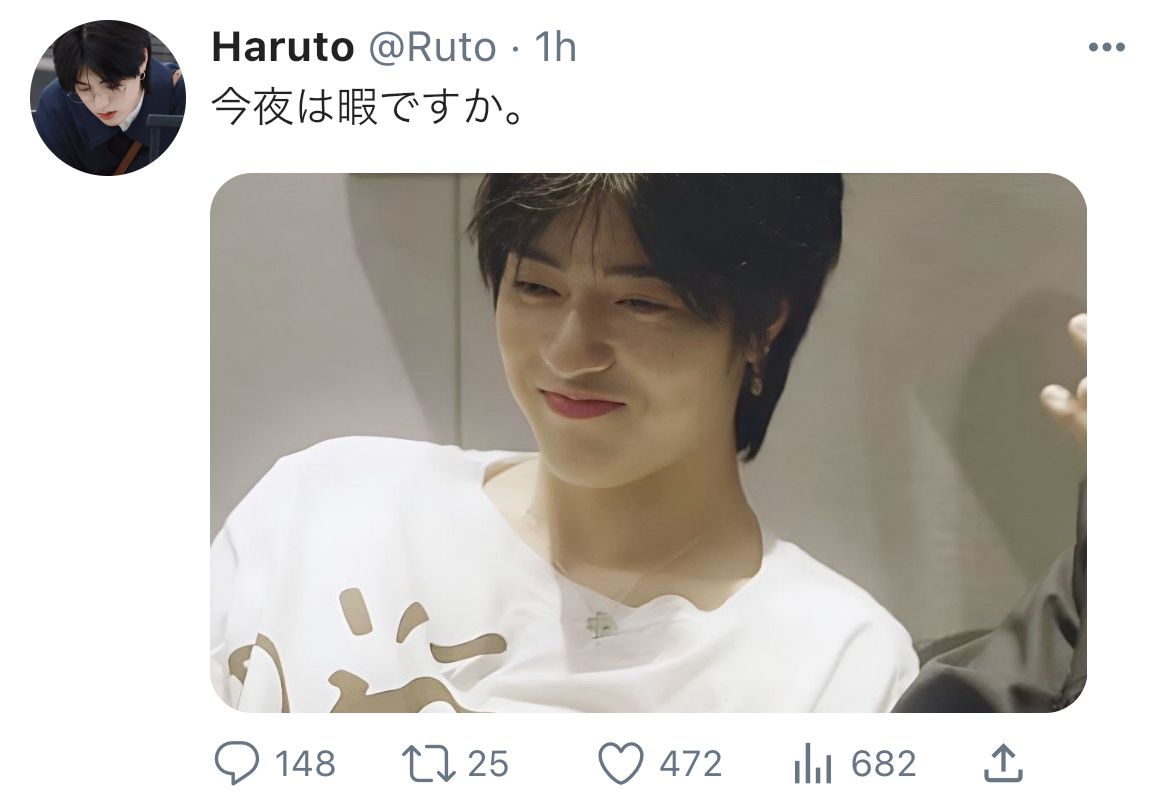
Task: Click the 25 retweets count
Action: click(x=488, y=764)
